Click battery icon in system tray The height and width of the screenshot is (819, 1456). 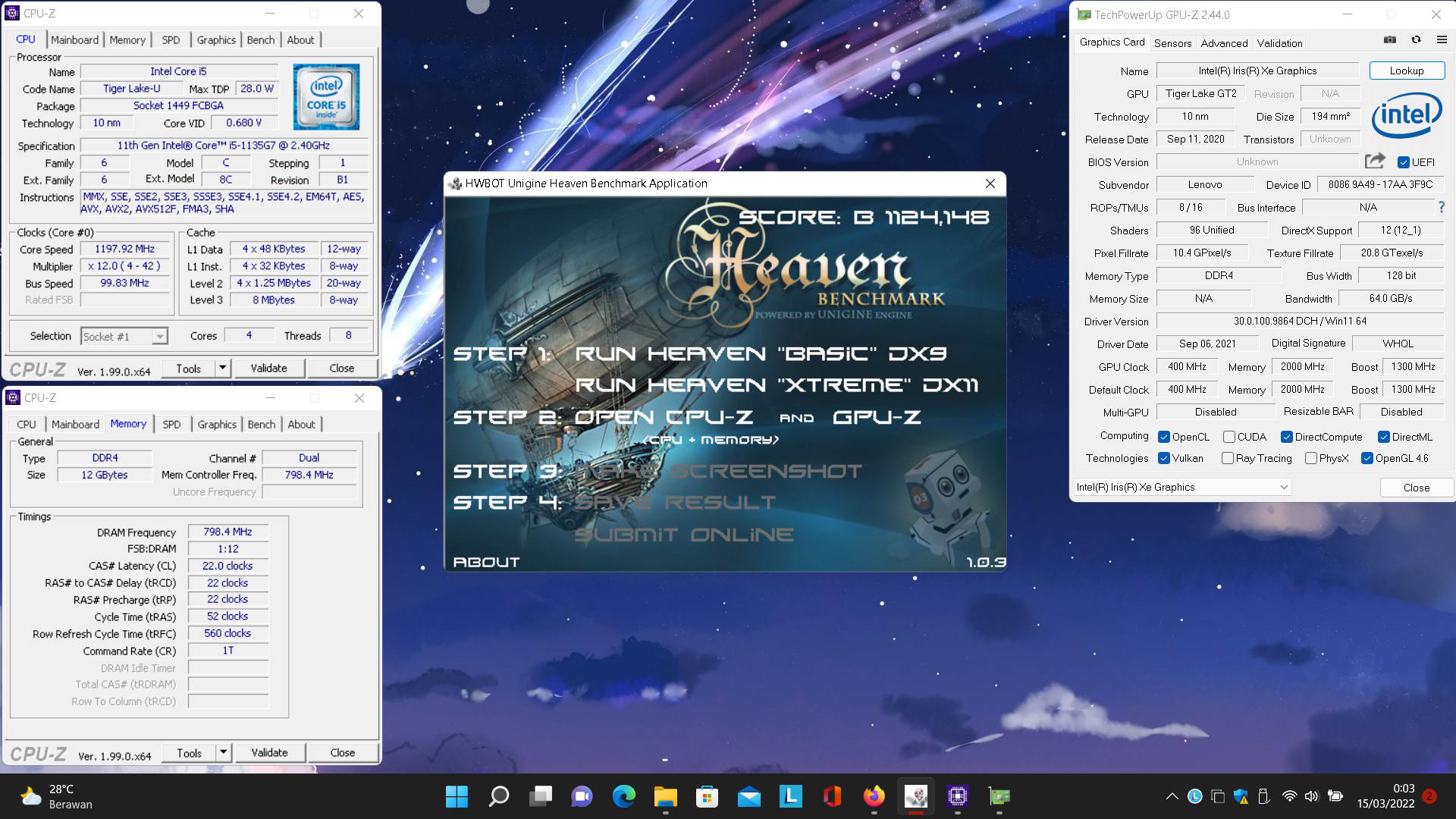point(1335,796)
